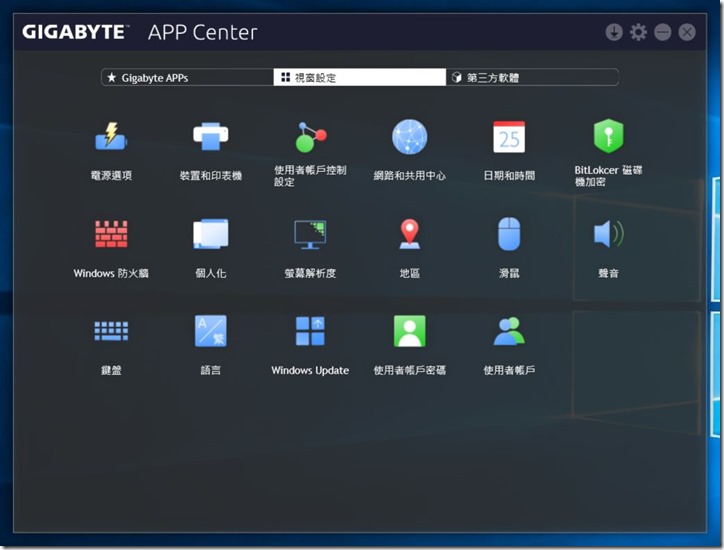The image size is (724, 550).
Task: Minimize the APP Center window
Action: [x=663, y=32]
